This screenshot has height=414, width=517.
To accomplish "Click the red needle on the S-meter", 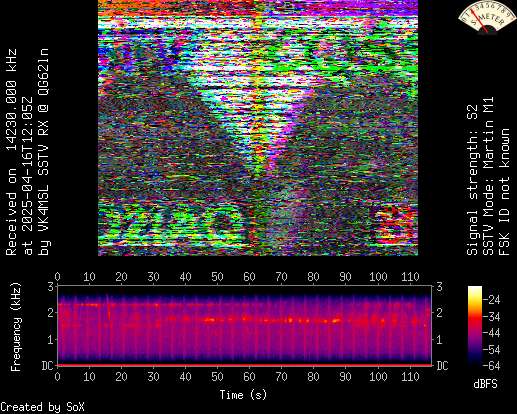I will [479, 21].
